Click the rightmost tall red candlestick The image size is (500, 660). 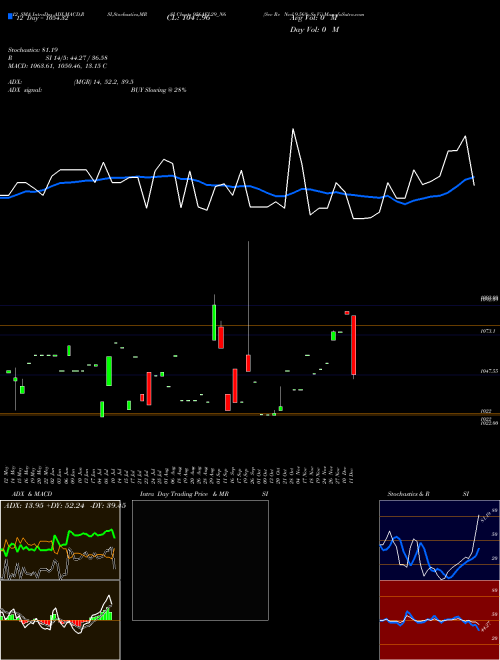(354, 345)
